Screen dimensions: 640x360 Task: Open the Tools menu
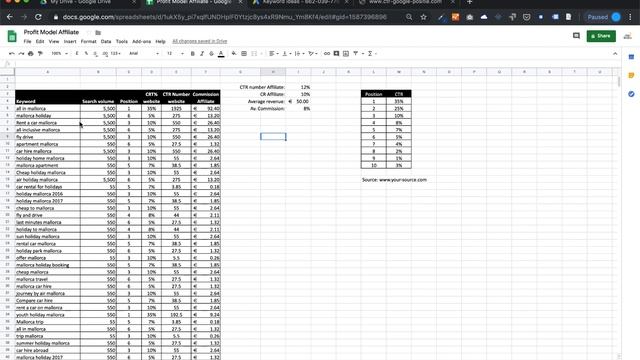(x=122, y=41)
